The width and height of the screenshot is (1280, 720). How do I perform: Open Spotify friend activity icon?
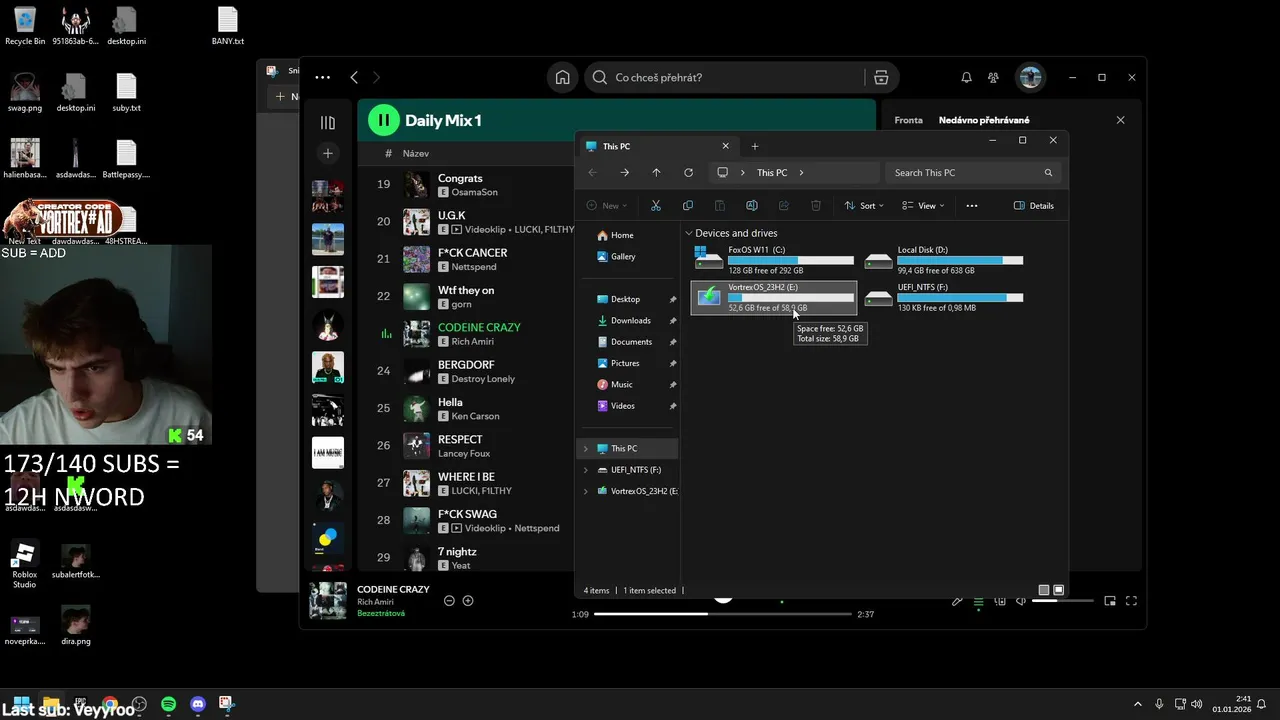993,77
